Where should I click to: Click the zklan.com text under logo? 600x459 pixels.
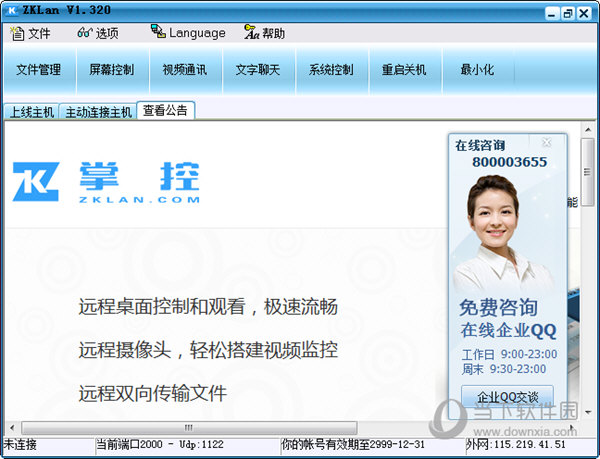(x=139, y=200)
